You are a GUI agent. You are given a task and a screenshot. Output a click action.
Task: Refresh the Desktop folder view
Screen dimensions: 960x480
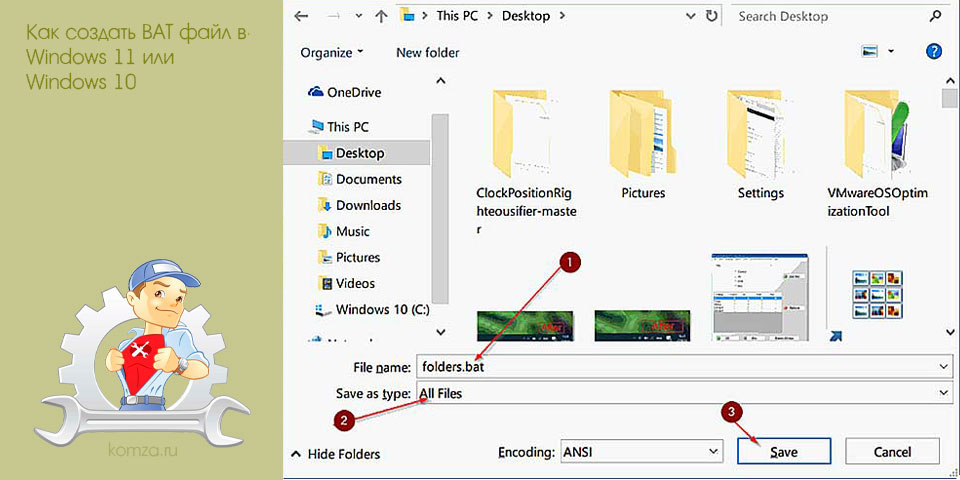(711, 16)
